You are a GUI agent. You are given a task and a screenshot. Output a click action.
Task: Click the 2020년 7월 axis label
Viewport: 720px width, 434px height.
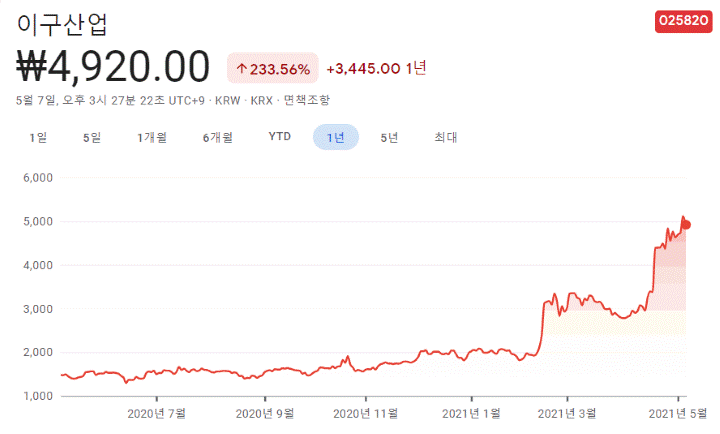click(157, 413)
